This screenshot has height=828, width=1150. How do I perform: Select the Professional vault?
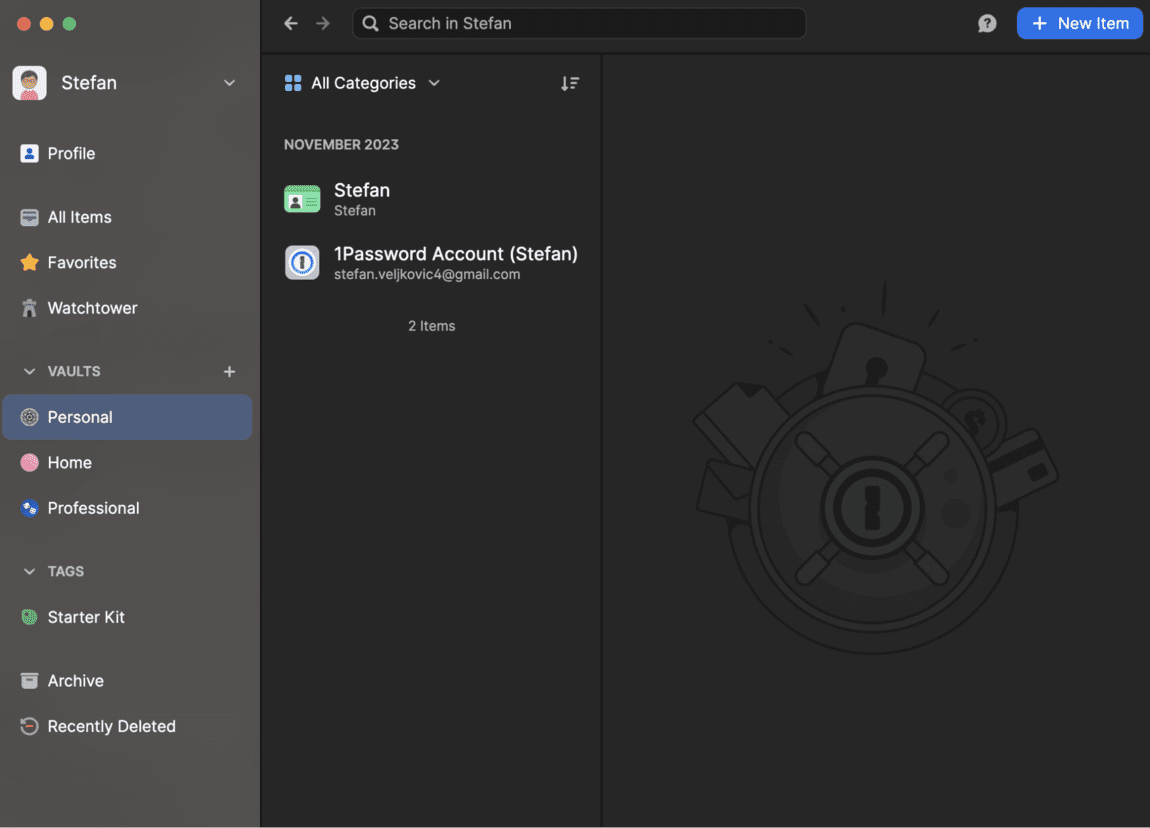[128, 508]
